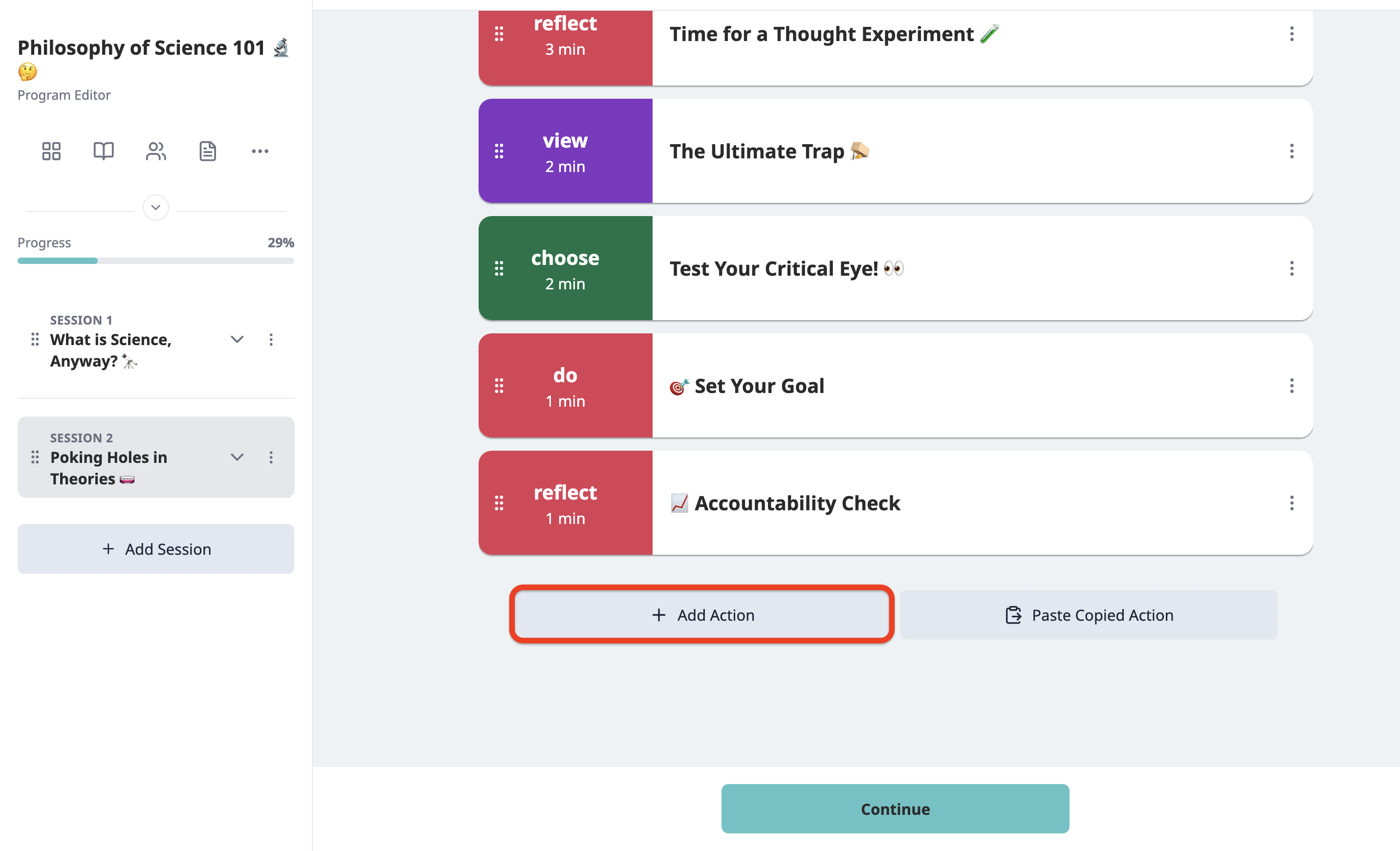The height and width of the screenshot is (851, 1400).
Task: Click Paste Copied Action button
Action: [x=1089, y=615]
